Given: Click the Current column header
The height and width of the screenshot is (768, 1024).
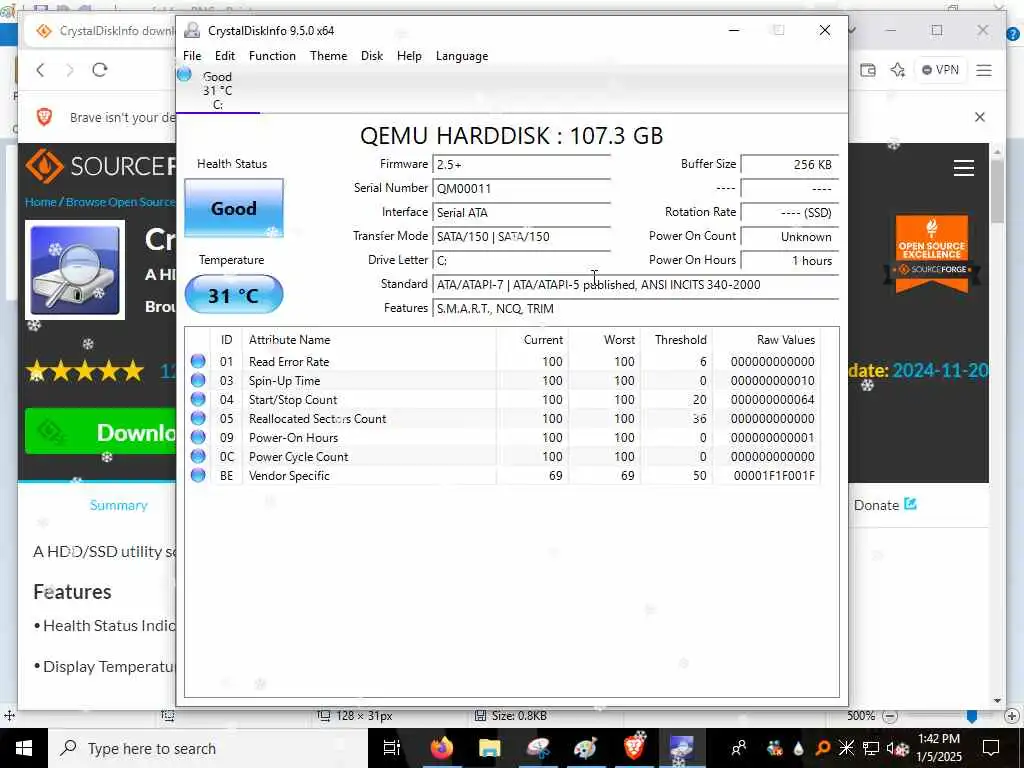Looking at the screenshot, I should pos(532,340).
